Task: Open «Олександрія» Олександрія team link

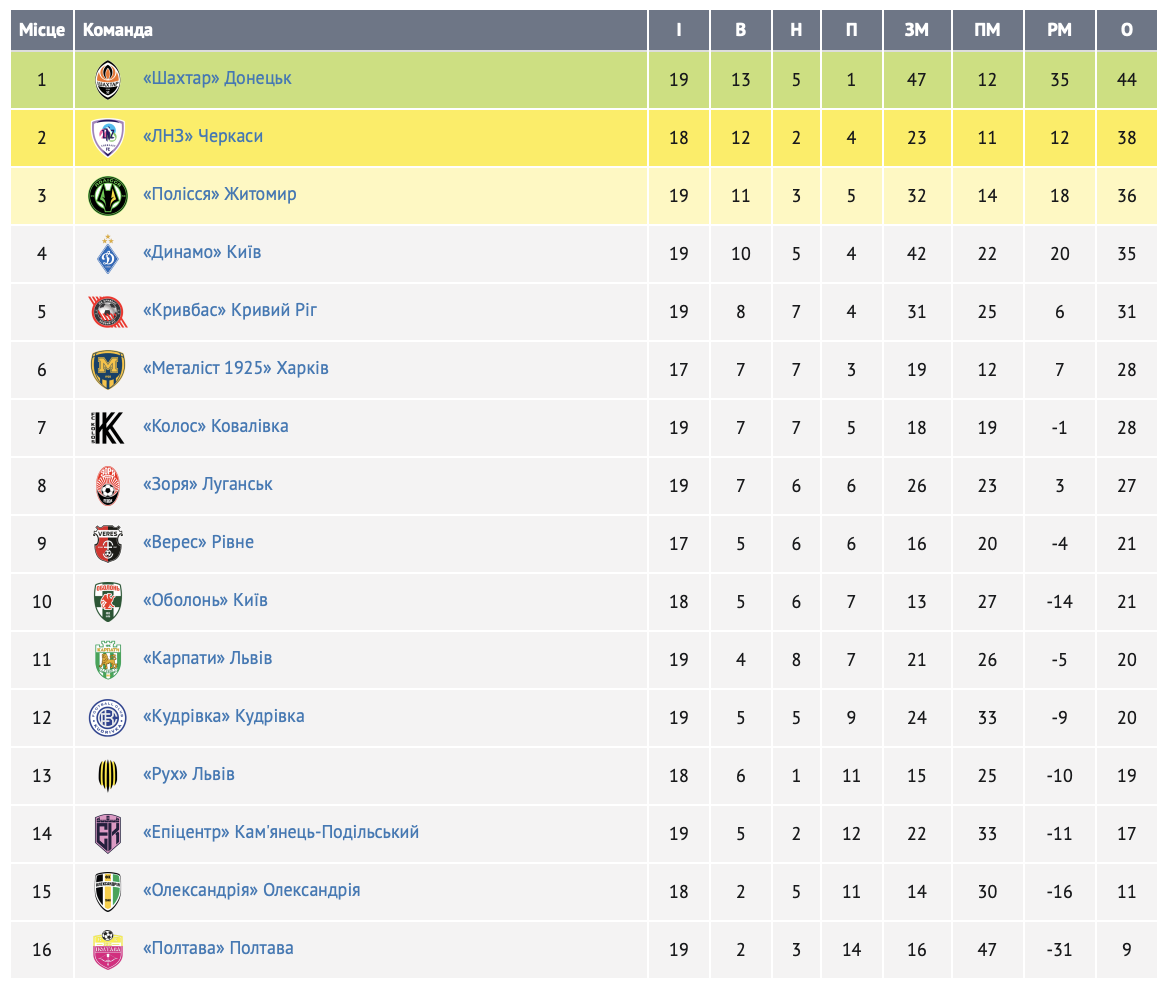Action: click(251, 890)
